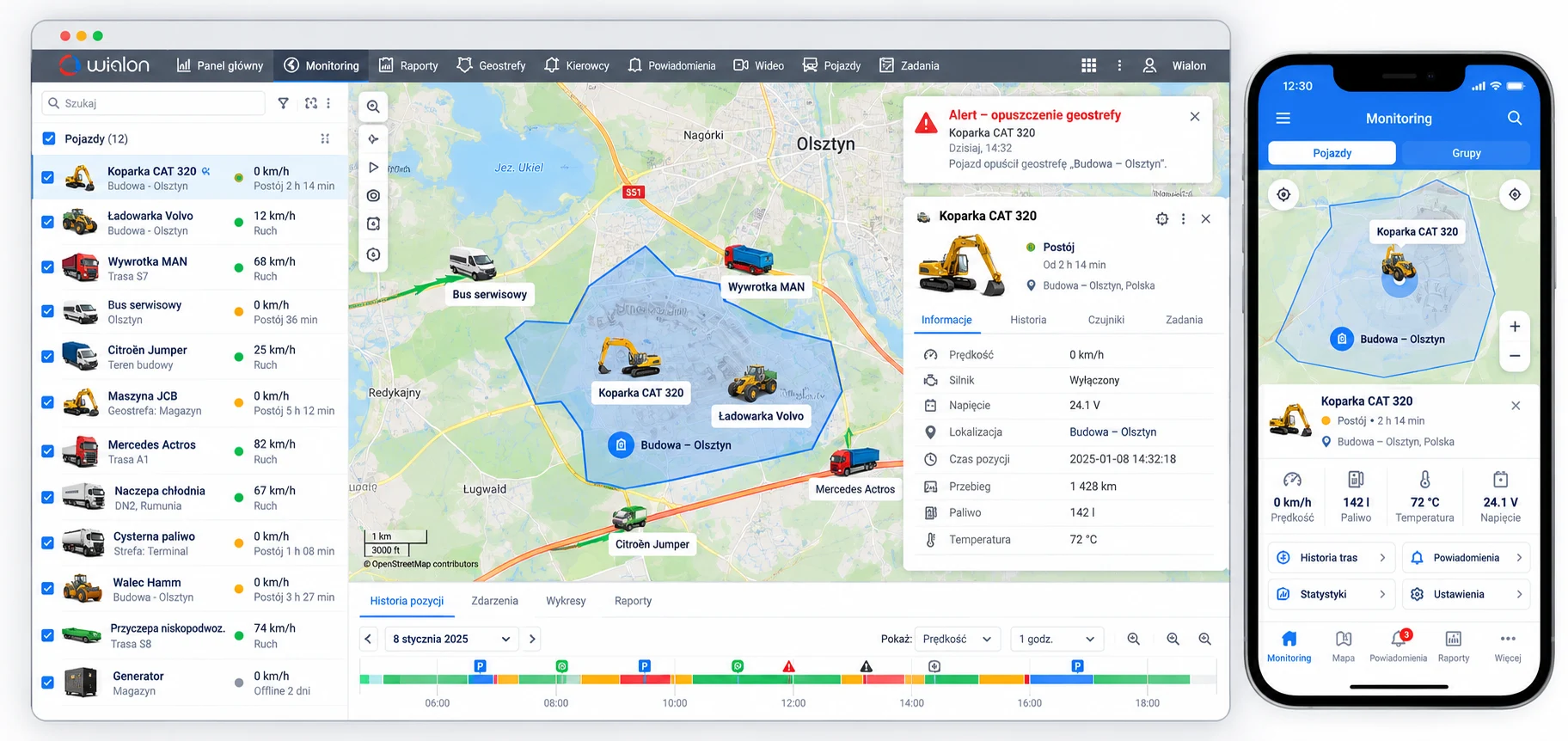Image resolution: width=1568 pixels, height=741 pixels.
Task: Toggle the Mercedes Actros checkbox
Action: pyautogui.click(x=48, y=451)
